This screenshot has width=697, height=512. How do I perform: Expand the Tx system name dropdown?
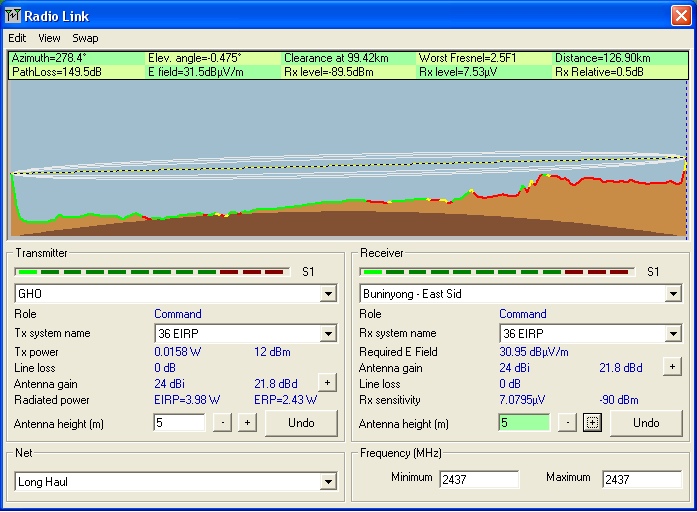tap(328, 333)
